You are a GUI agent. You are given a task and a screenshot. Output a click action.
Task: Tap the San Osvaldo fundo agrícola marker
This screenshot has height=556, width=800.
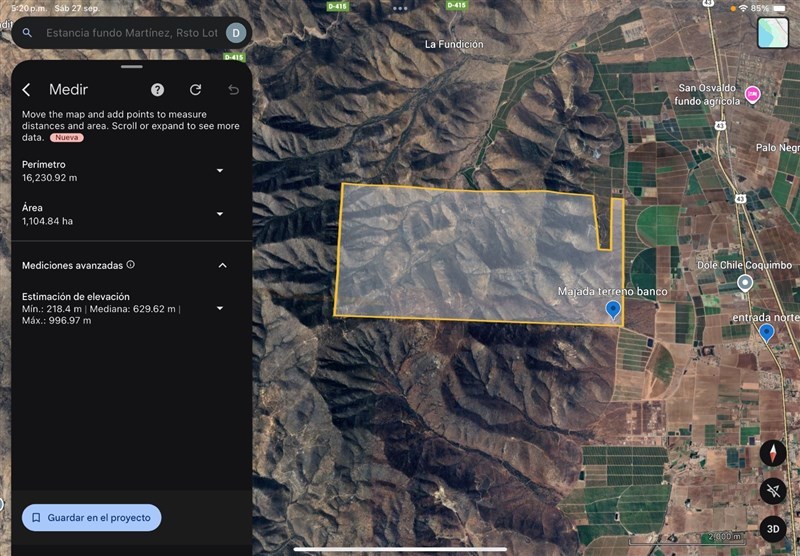752,95
